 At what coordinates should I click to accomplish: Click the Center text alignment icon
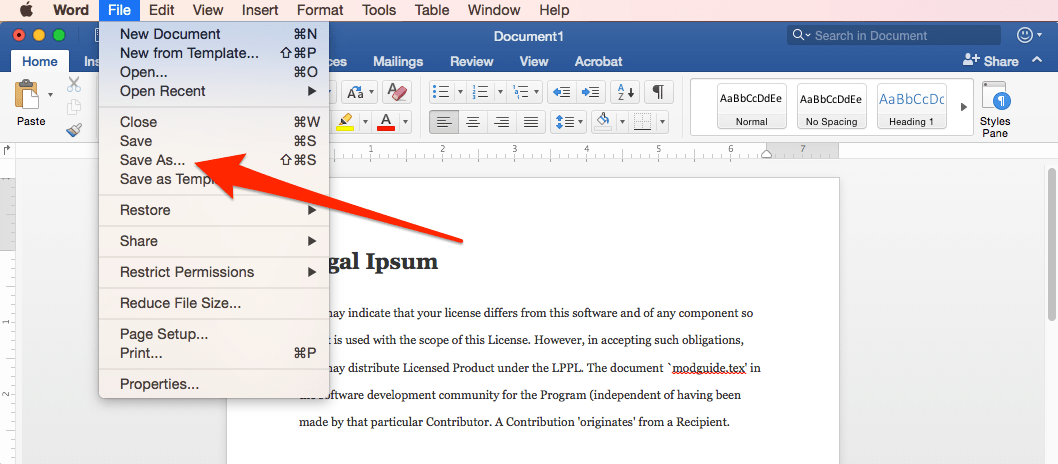[x=473, y=122]
